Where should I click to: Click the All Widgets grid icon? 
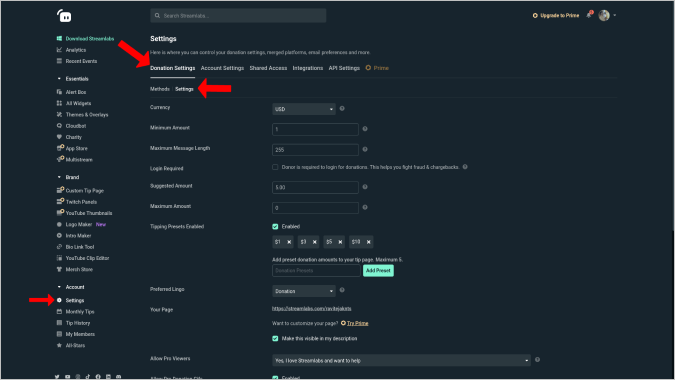pos(59,103)
